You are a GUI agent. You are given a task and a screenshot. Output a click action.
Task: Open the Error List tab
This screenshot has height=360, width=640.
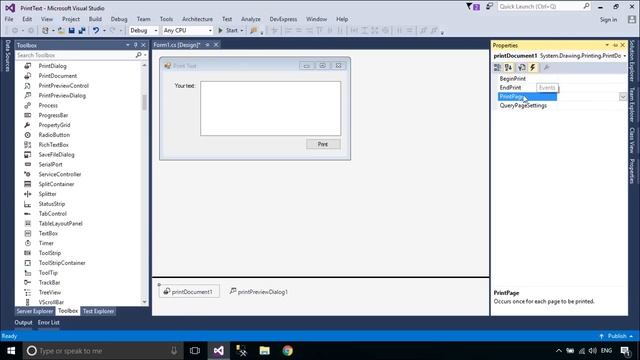(x=49, y=322)
